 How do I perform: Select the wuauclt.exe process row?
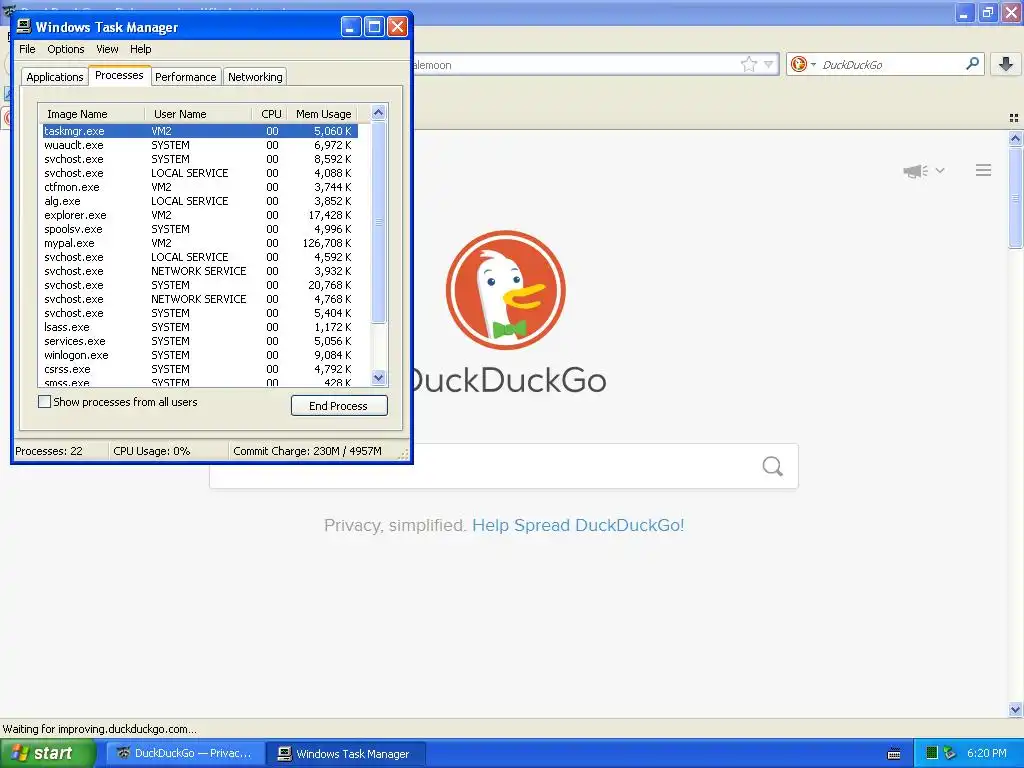pos(200,145)
